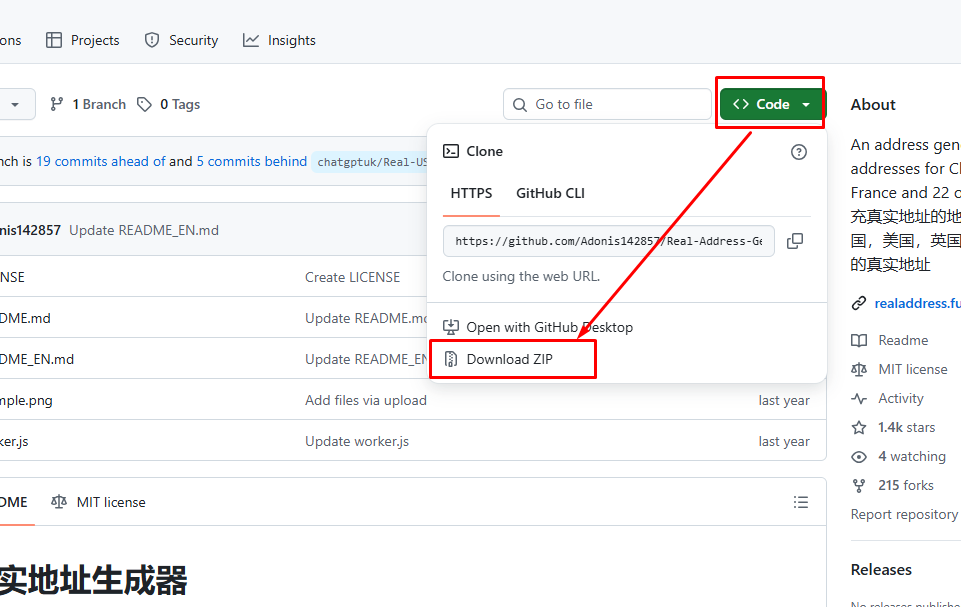This screenshot has width=961, height=607.
Task: Open Add files via upload commit
Action: [366, 400]
